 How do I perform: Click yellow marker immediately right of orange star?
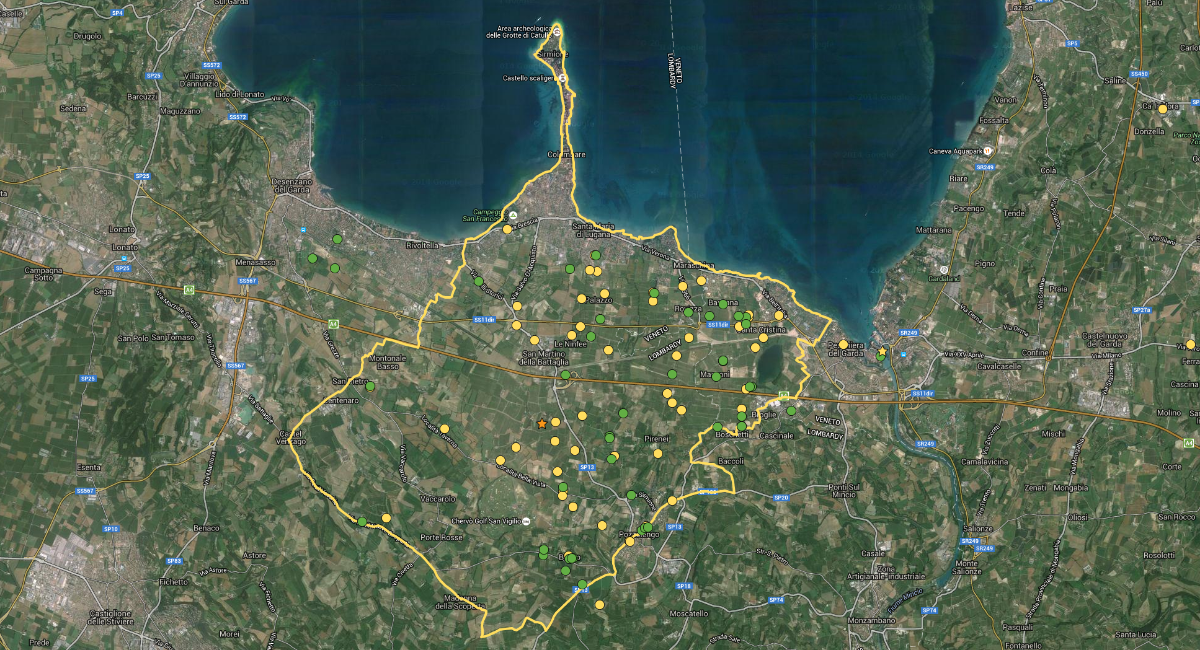[556, 422]
